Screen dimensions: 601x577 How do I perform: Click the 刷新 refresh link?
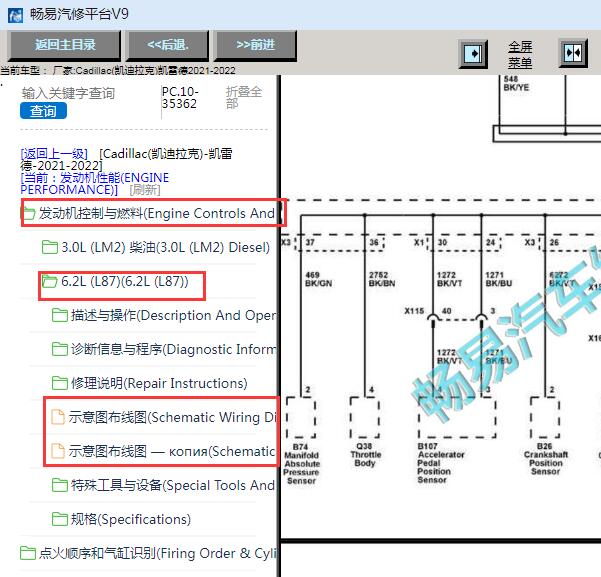[145, 189]
